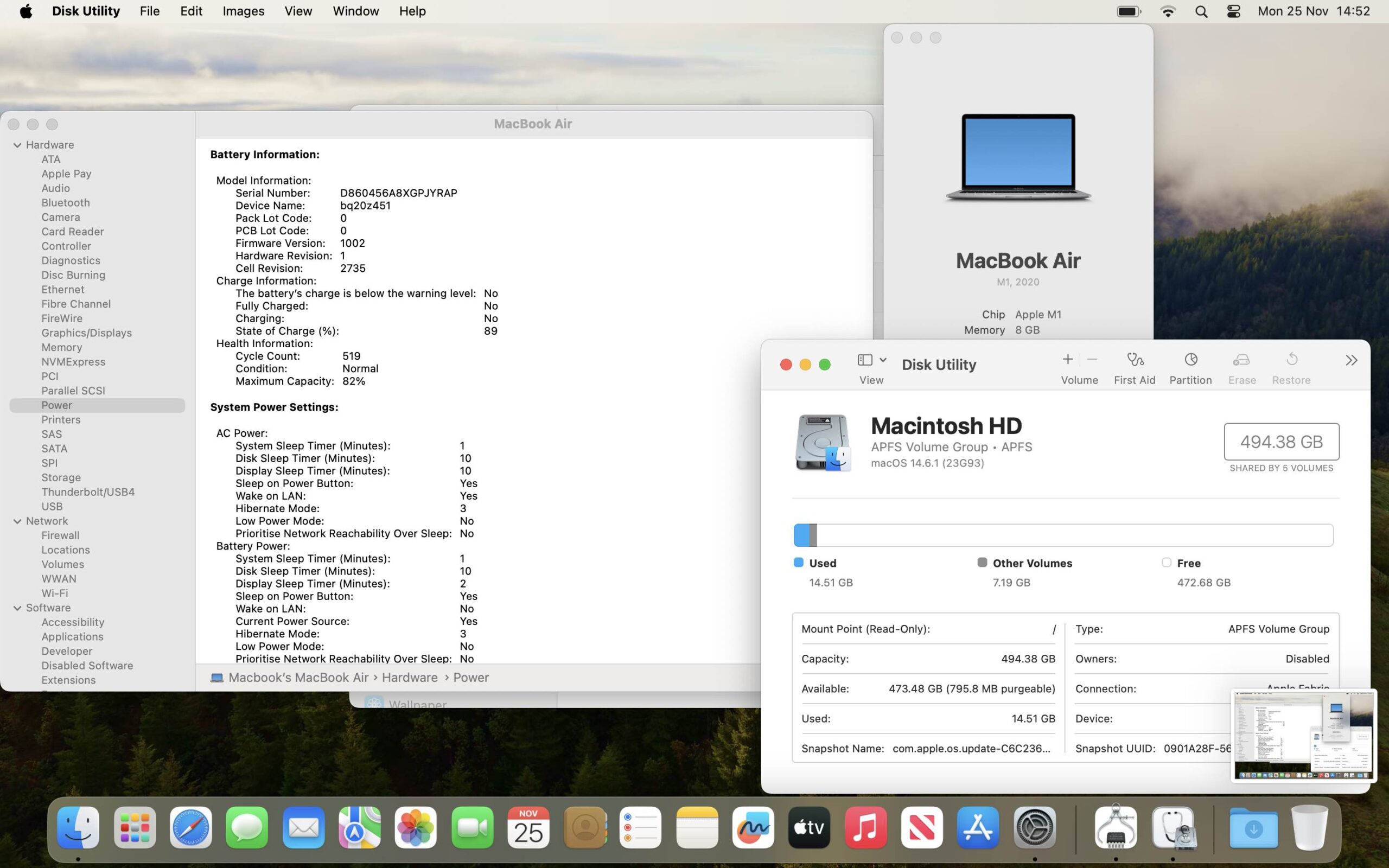Add a volume with the plus icon
This screenshot has height=868, width=1389.
tap(1067, 359)
